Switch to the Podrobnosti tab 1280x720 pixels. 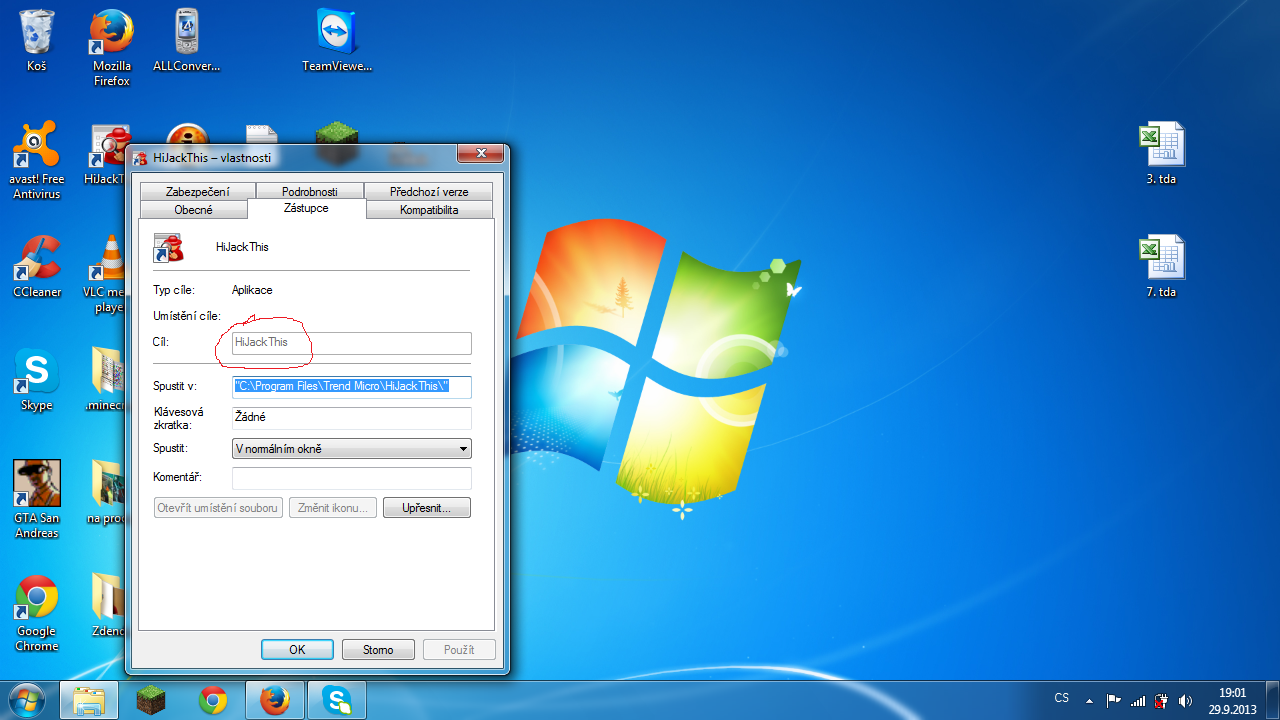(309, 191)
